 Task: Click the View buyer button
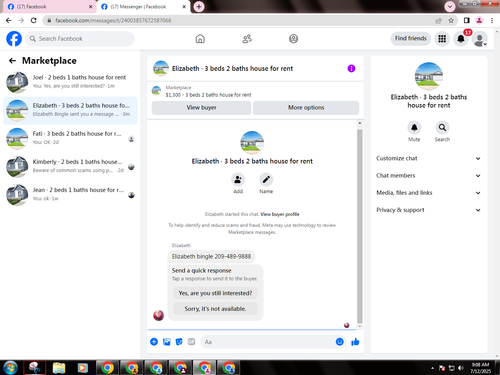201,108
